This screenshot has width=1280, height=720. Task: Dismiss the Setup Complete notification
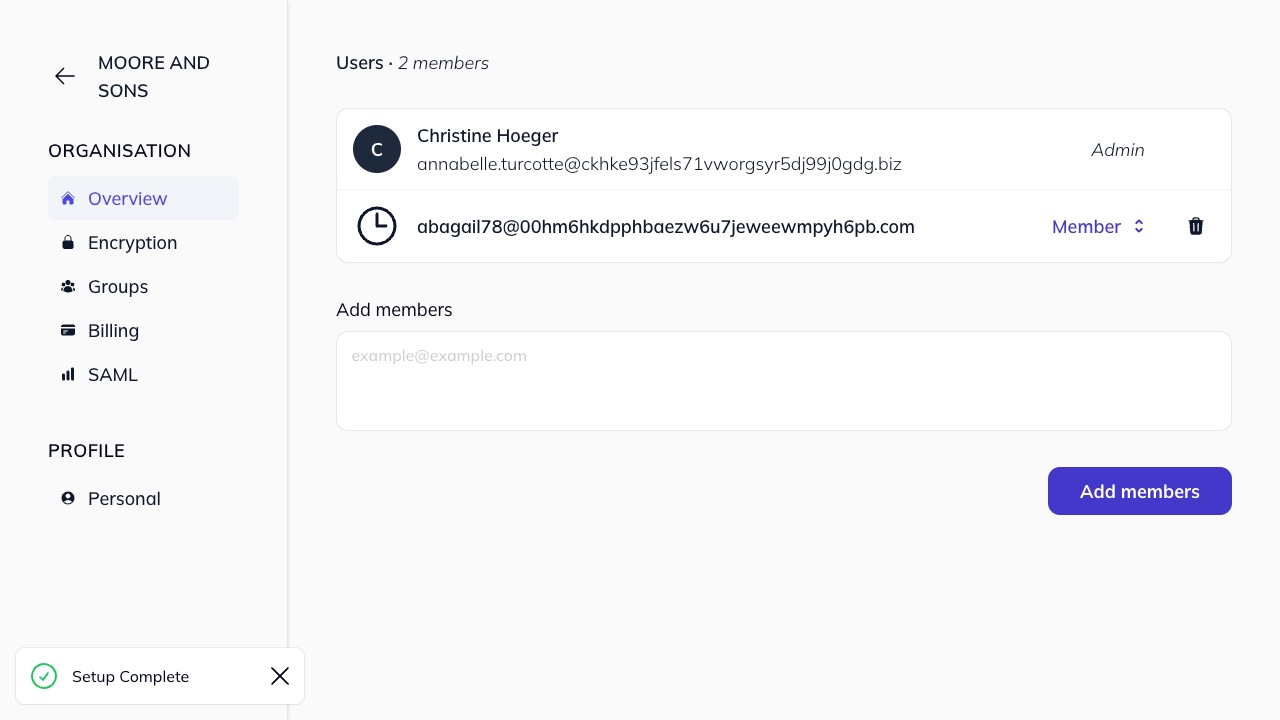[279, 676]
